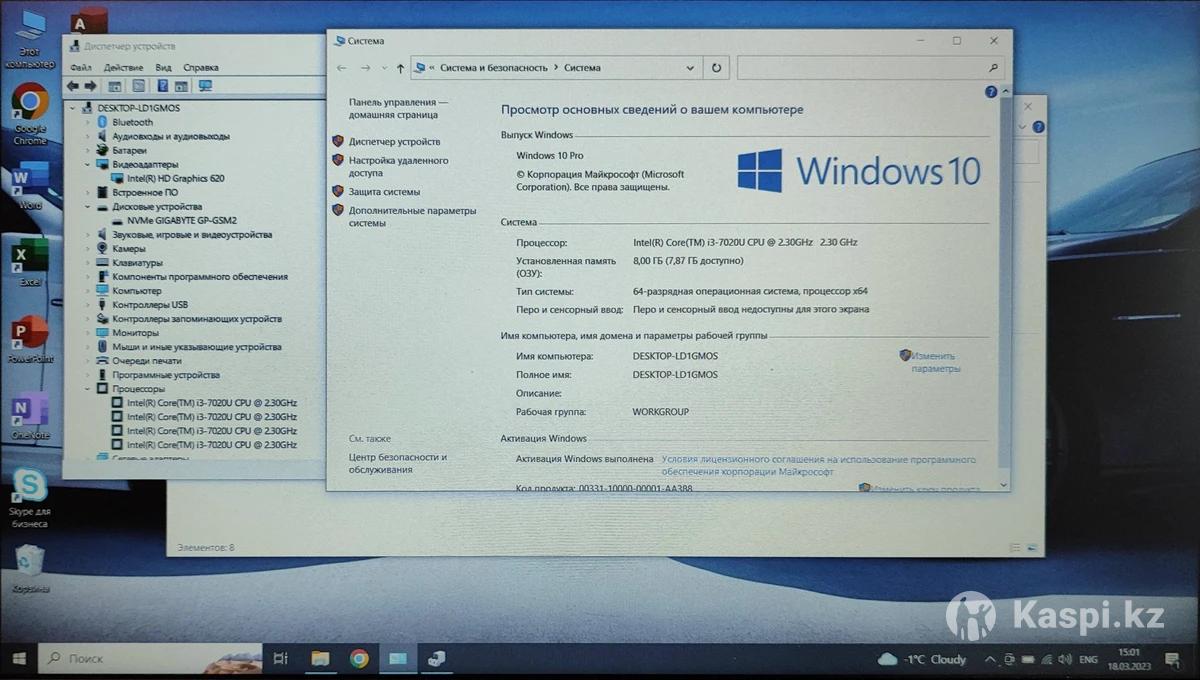Click Система и безопасность breadcrumb
The width and height of the screenshot is (1200, 680).
pyautogui.click(x=494, y=68)
